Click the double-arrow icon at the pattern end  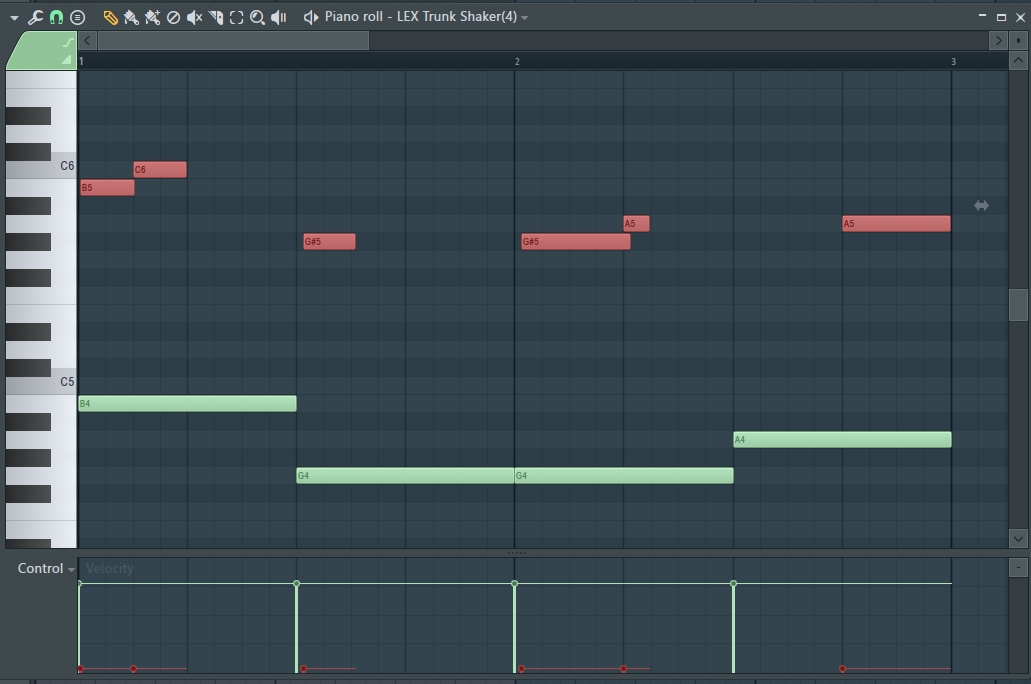pyautogui.click(x=981, y=206)
